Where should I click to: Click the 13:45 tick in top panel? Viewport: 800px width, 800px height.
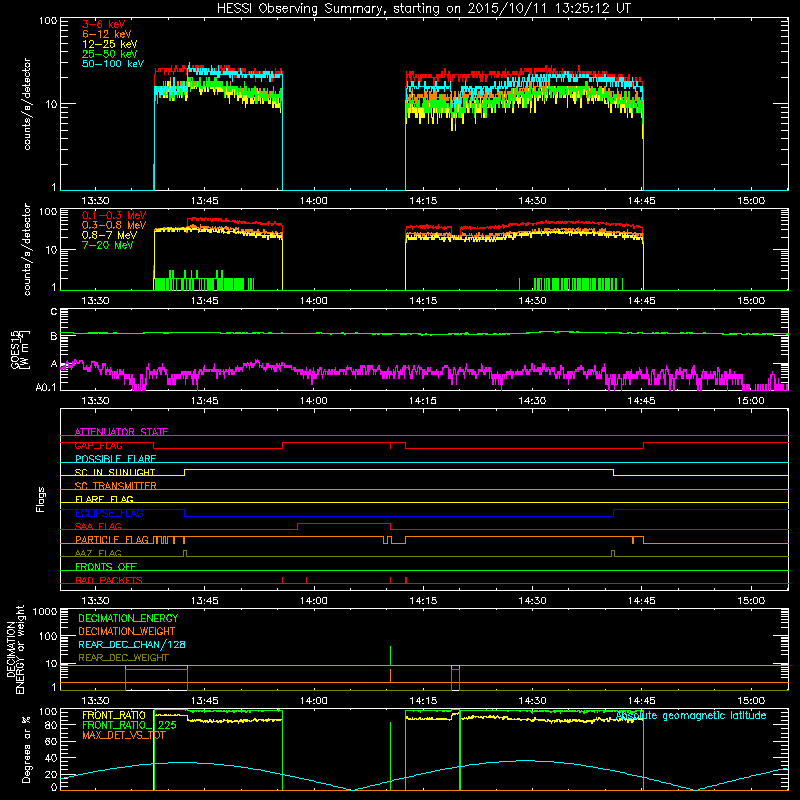(x=205, y=201)
